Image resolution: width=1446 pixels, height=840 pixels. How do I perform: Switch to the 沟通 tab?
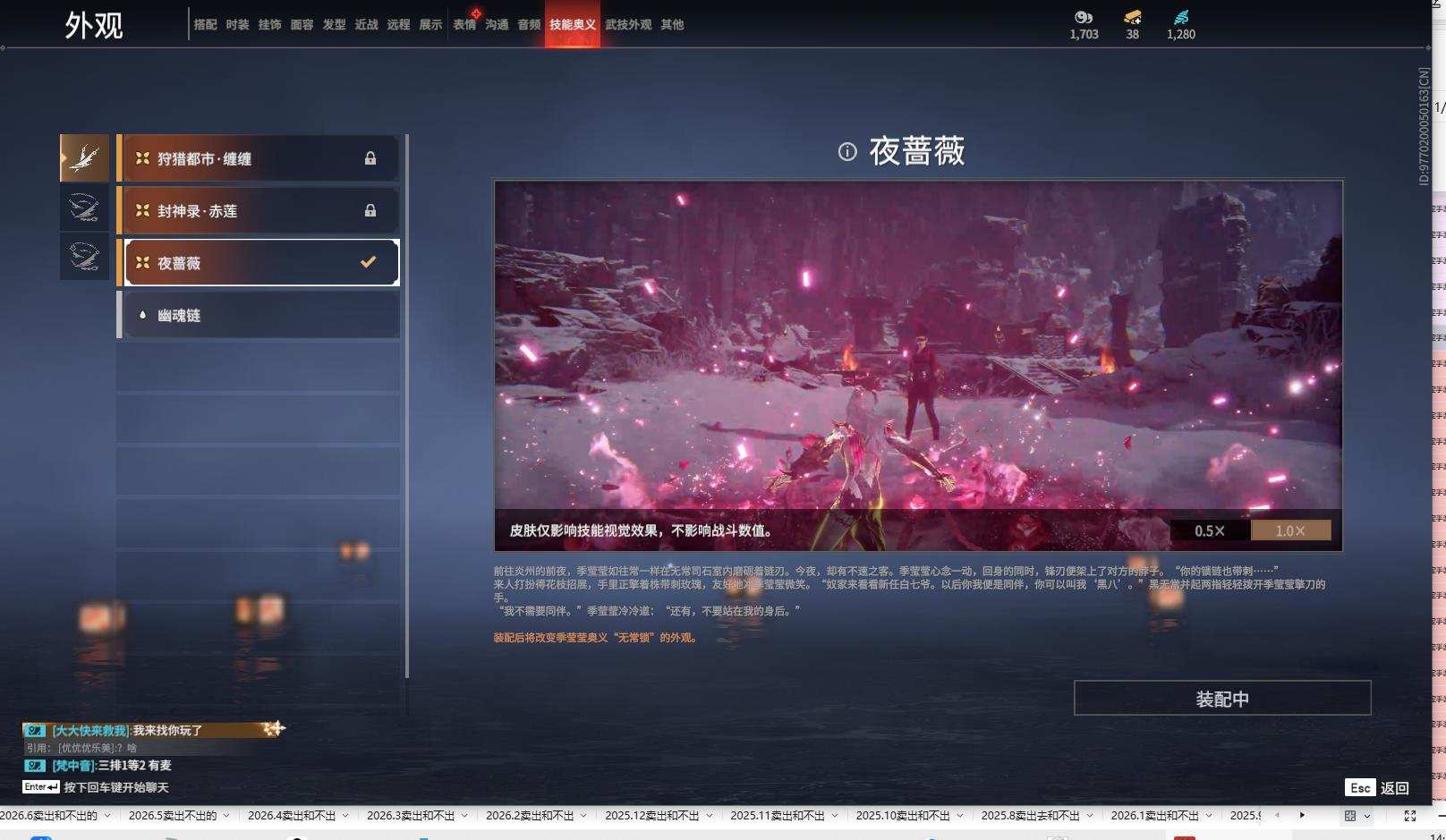[x=497, y=24]
